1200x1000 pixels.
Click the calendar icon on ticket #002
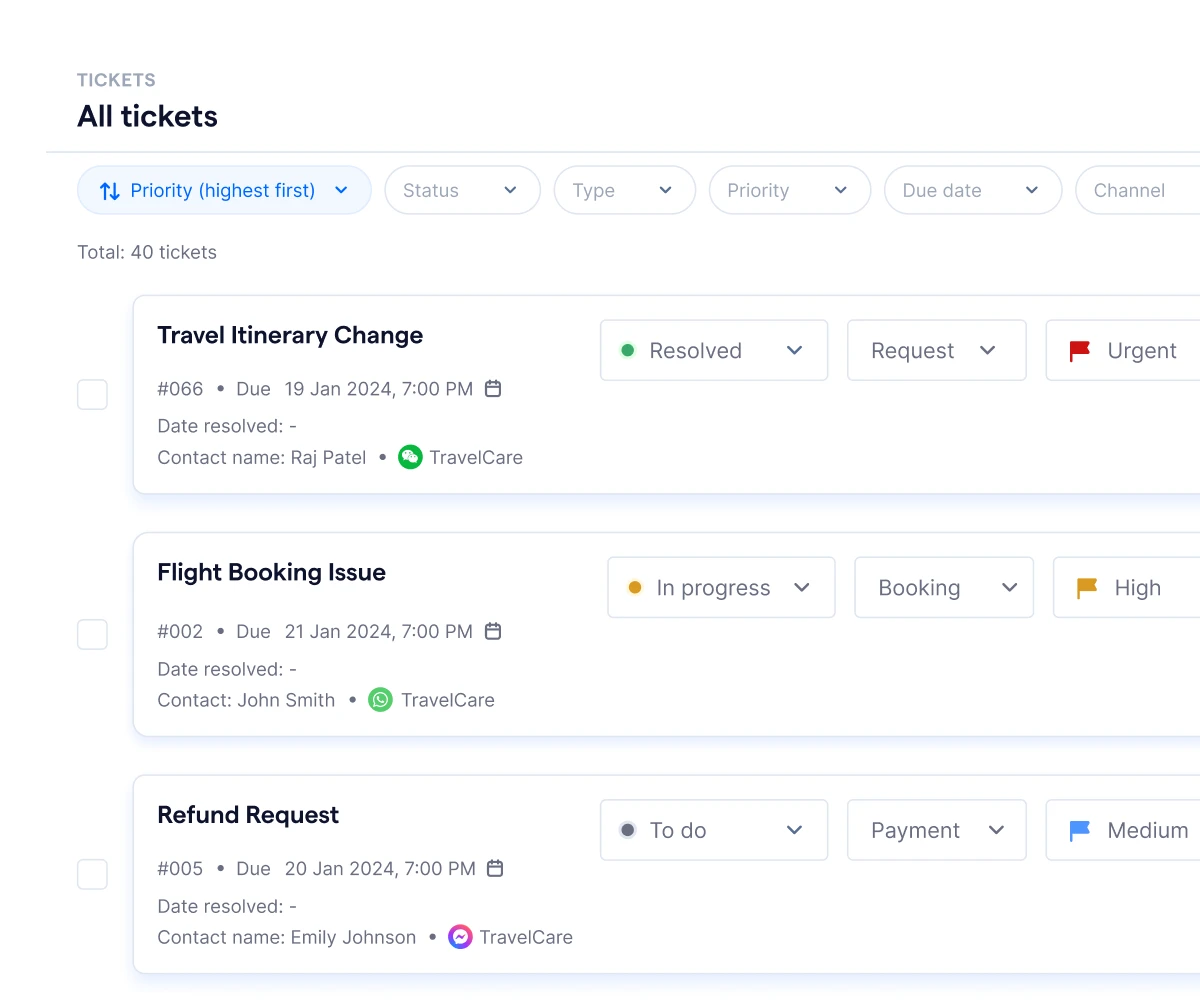point(493,631)
